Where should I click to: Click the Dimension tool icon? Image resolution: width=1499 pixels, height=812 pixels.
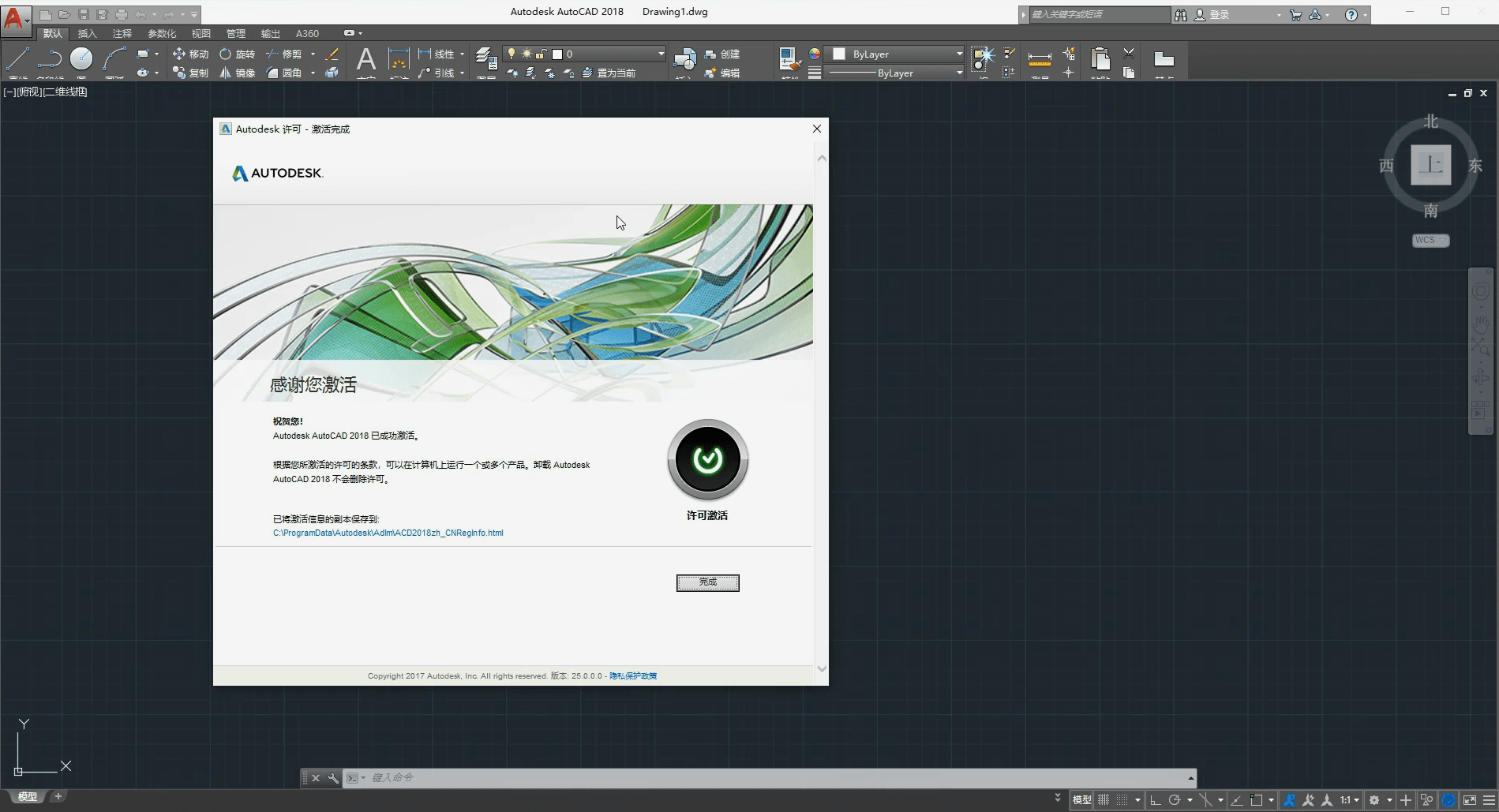coord(399,59)
